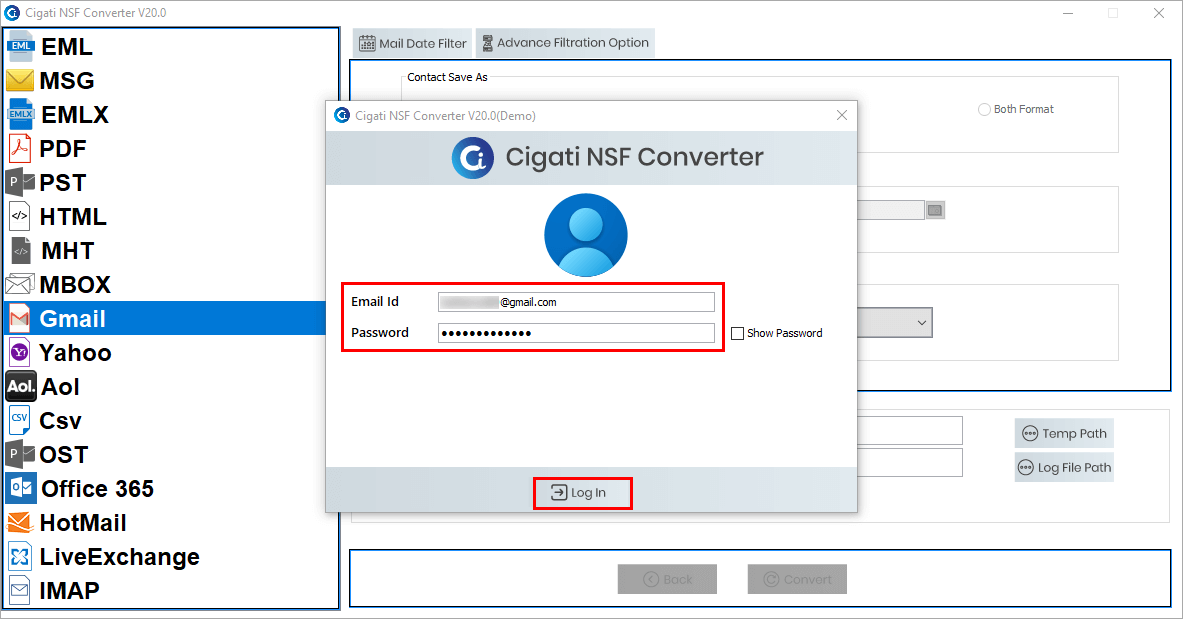
Task: Pick the IMAP mail icon
Action: 20,590
